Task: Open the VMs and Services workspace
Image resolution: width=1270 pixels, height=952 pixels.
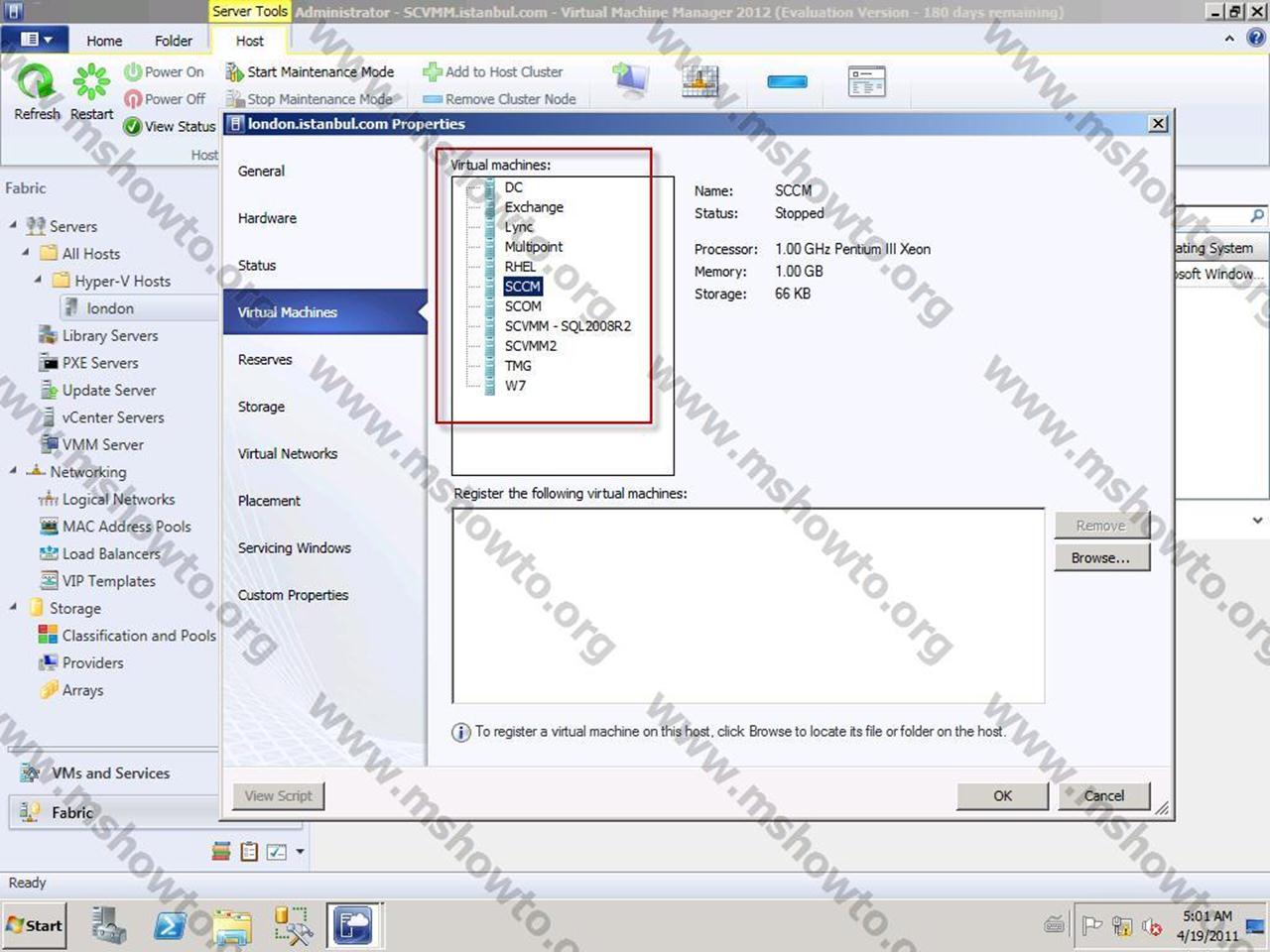Action: 111,773
